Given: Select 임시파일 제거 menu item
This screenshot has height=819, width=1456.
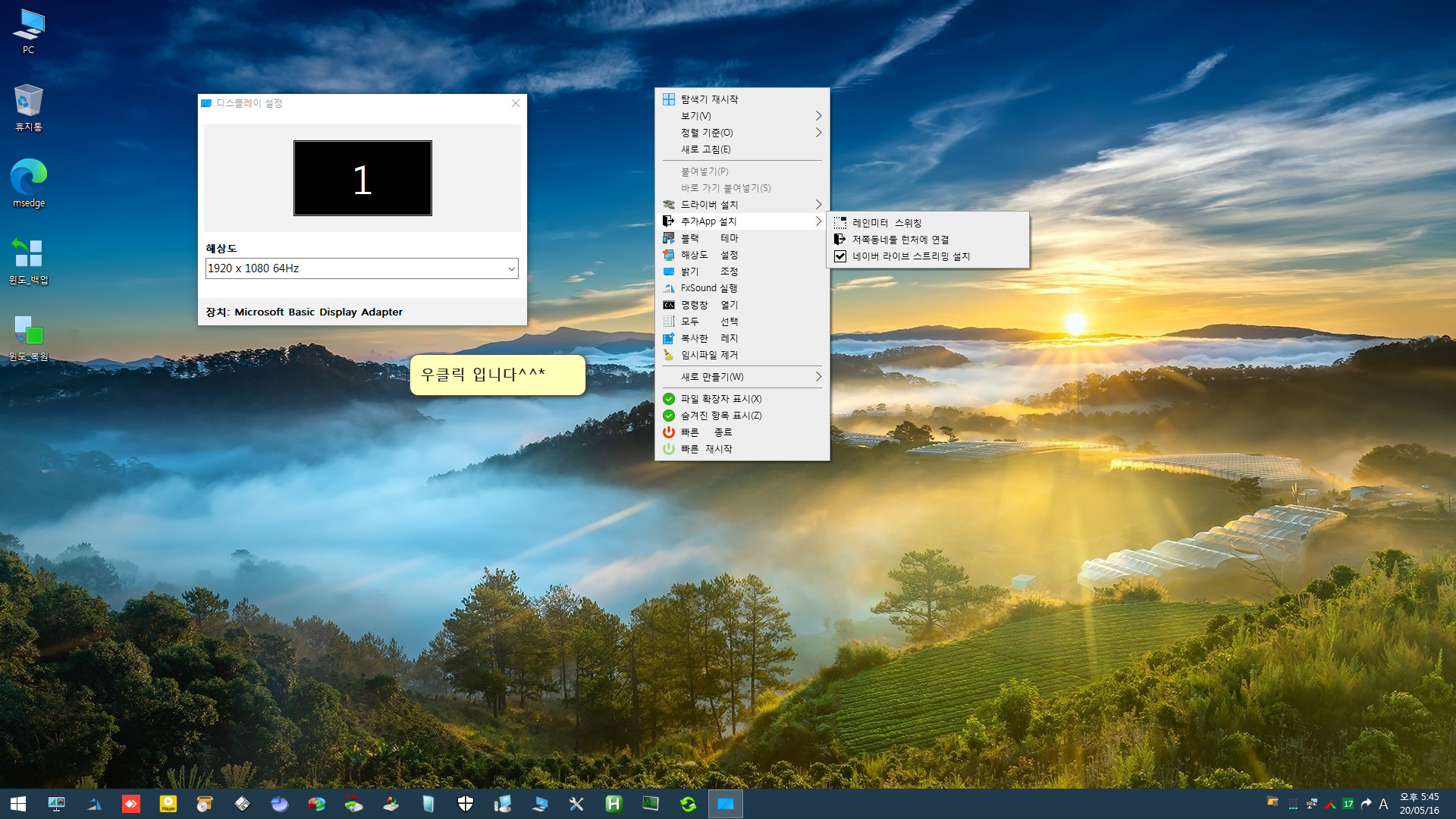Looking at the screenshot, I should click(742, 355).
